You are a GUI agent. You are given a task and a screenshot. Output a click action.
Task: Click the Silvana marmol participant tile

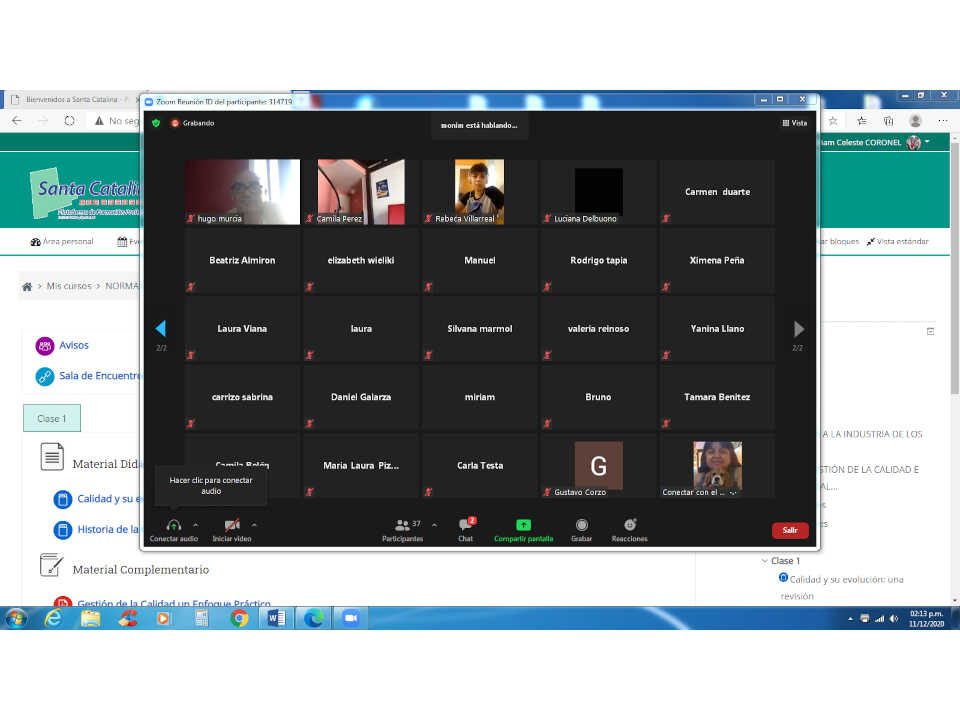click(x=480, y=329)
